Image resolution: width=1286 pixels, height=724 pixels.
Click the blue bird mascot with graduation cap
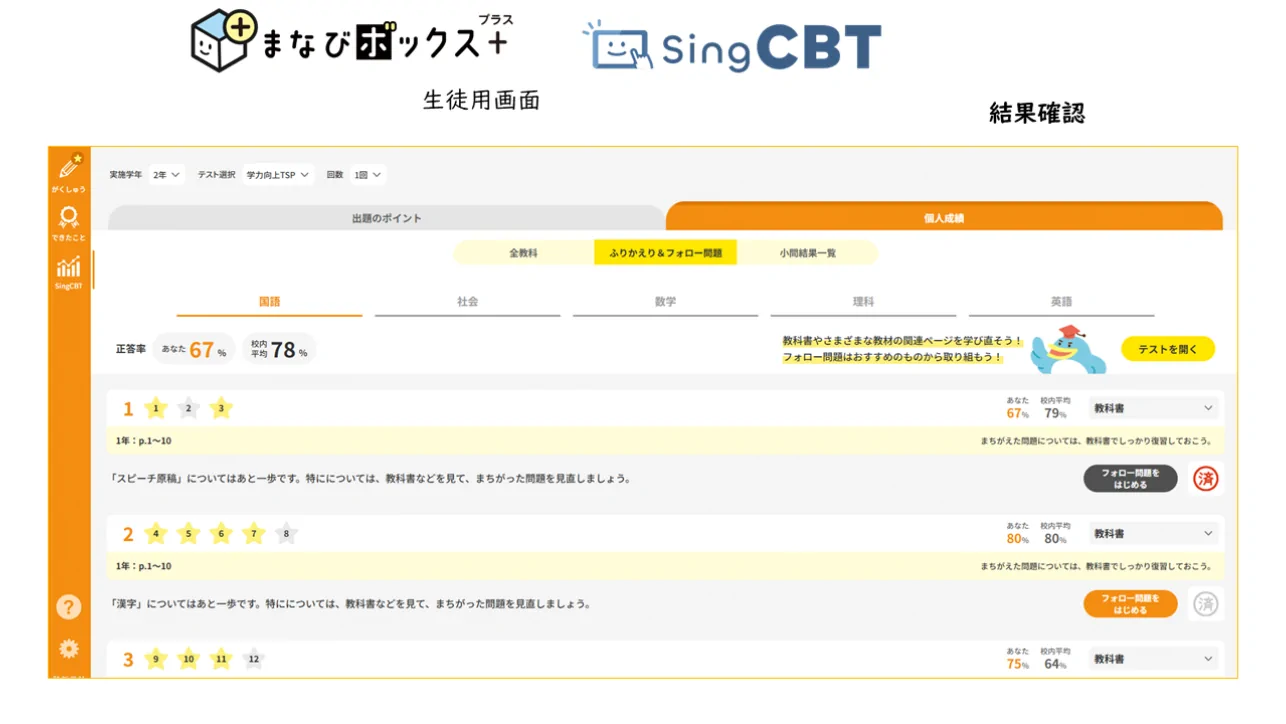(x=1071, y=350)
